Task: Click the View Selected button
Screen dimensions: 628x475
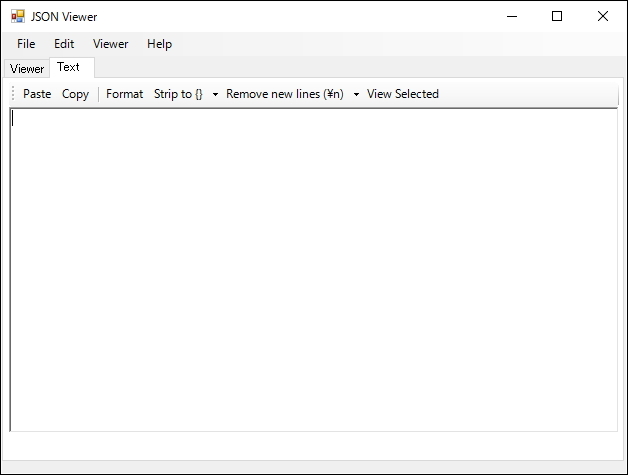Action: 403,94
